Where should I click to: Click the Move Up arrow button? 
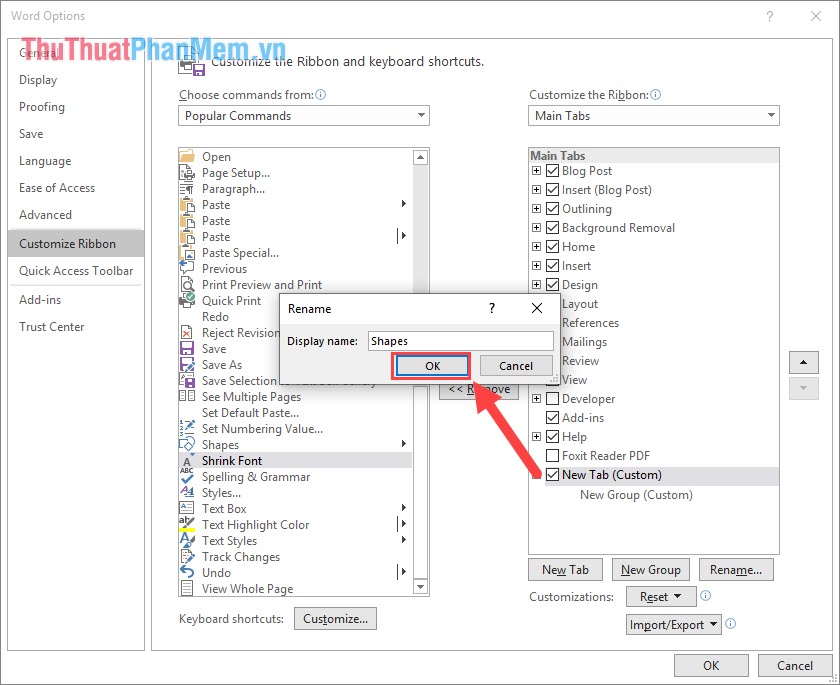click(804, 363)
